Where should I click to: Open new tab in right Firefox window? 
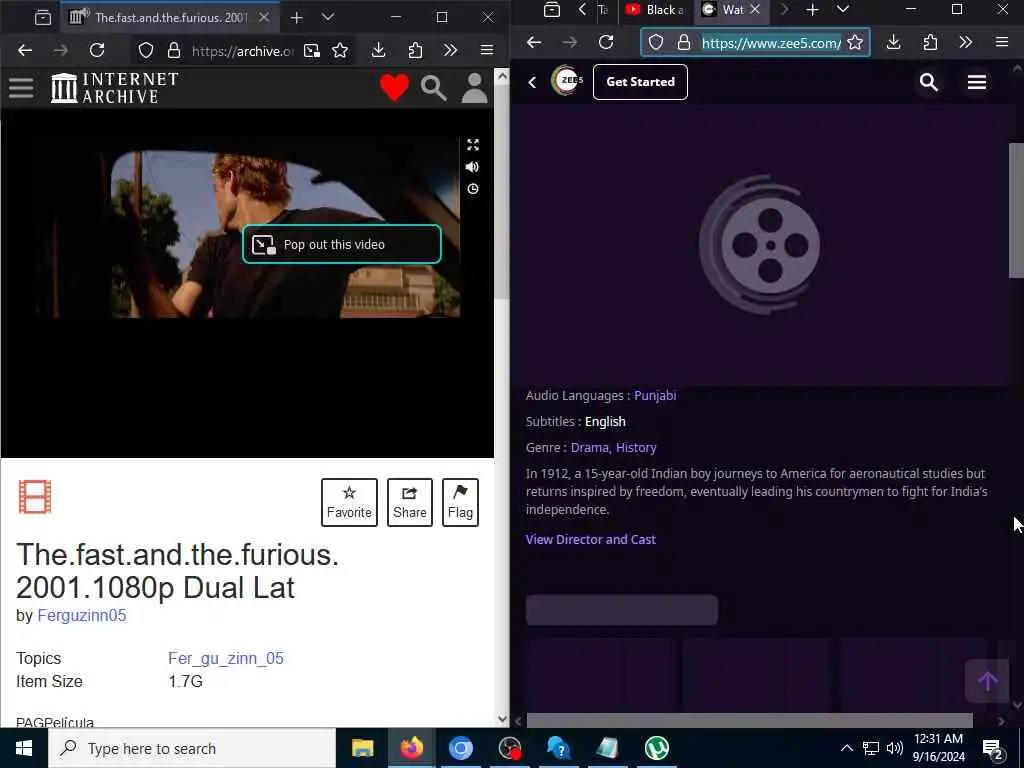[x=812, y=10]
